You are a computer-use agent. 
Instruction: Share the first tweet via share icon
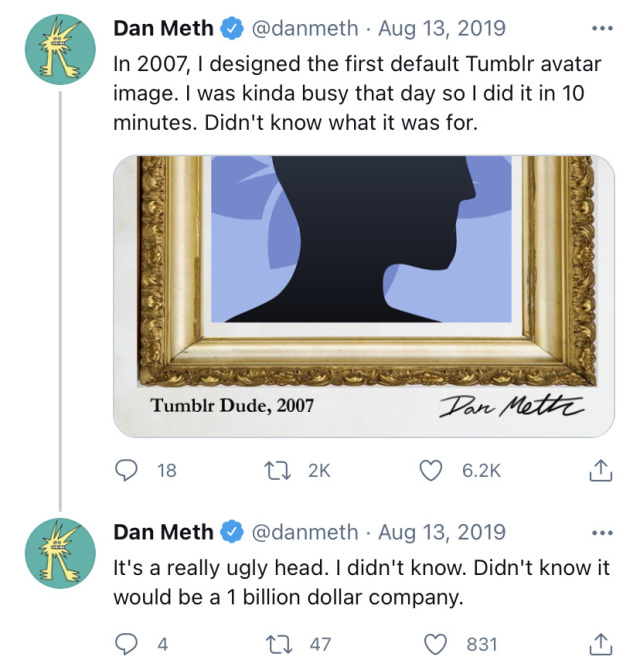tap(601, 470)
